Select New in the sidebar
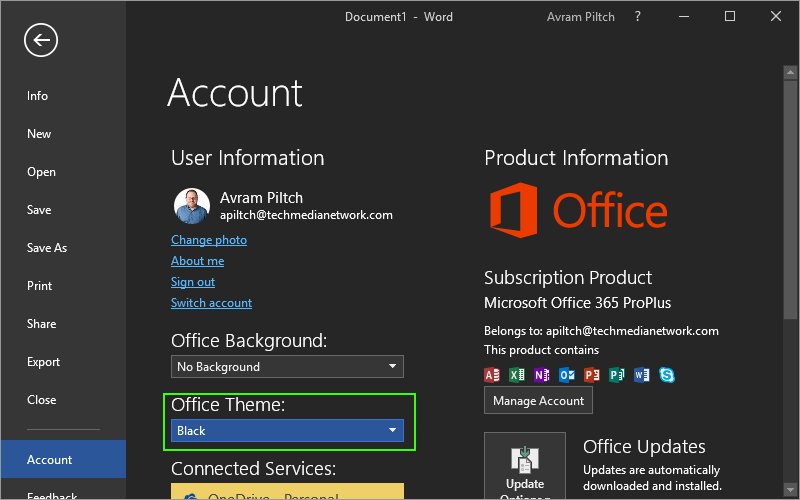Viewport: 800px width, 500px height. [x=39, y=134]
